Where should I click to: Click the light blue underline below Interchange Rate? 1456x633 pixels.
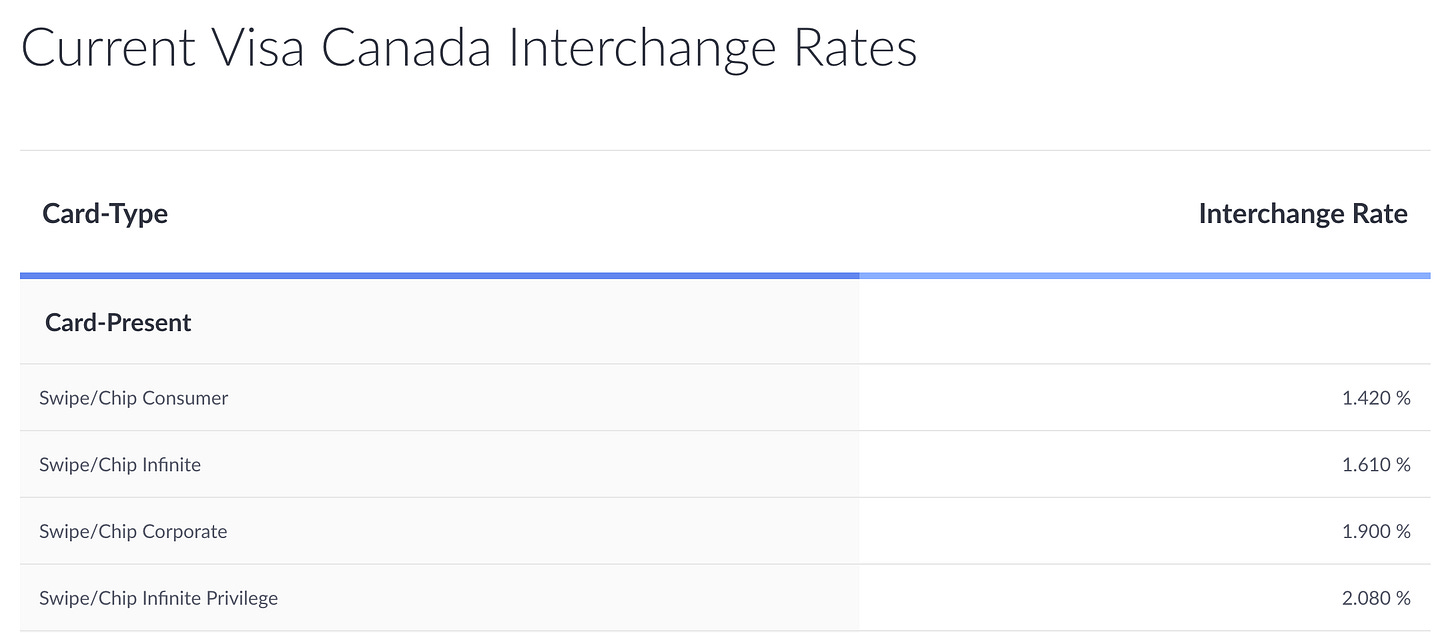1145,275
